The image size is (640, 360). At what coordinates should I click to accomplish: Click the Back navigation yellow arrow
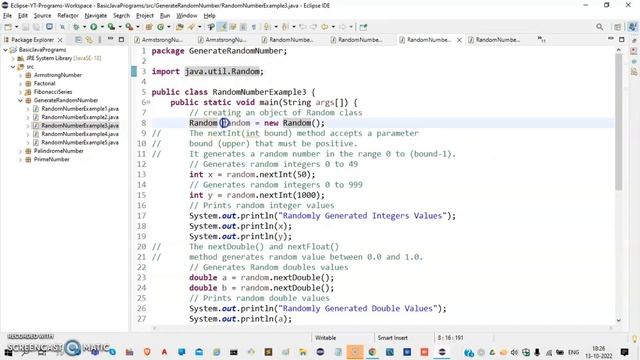pyautogui.click(x=324, y=27)
